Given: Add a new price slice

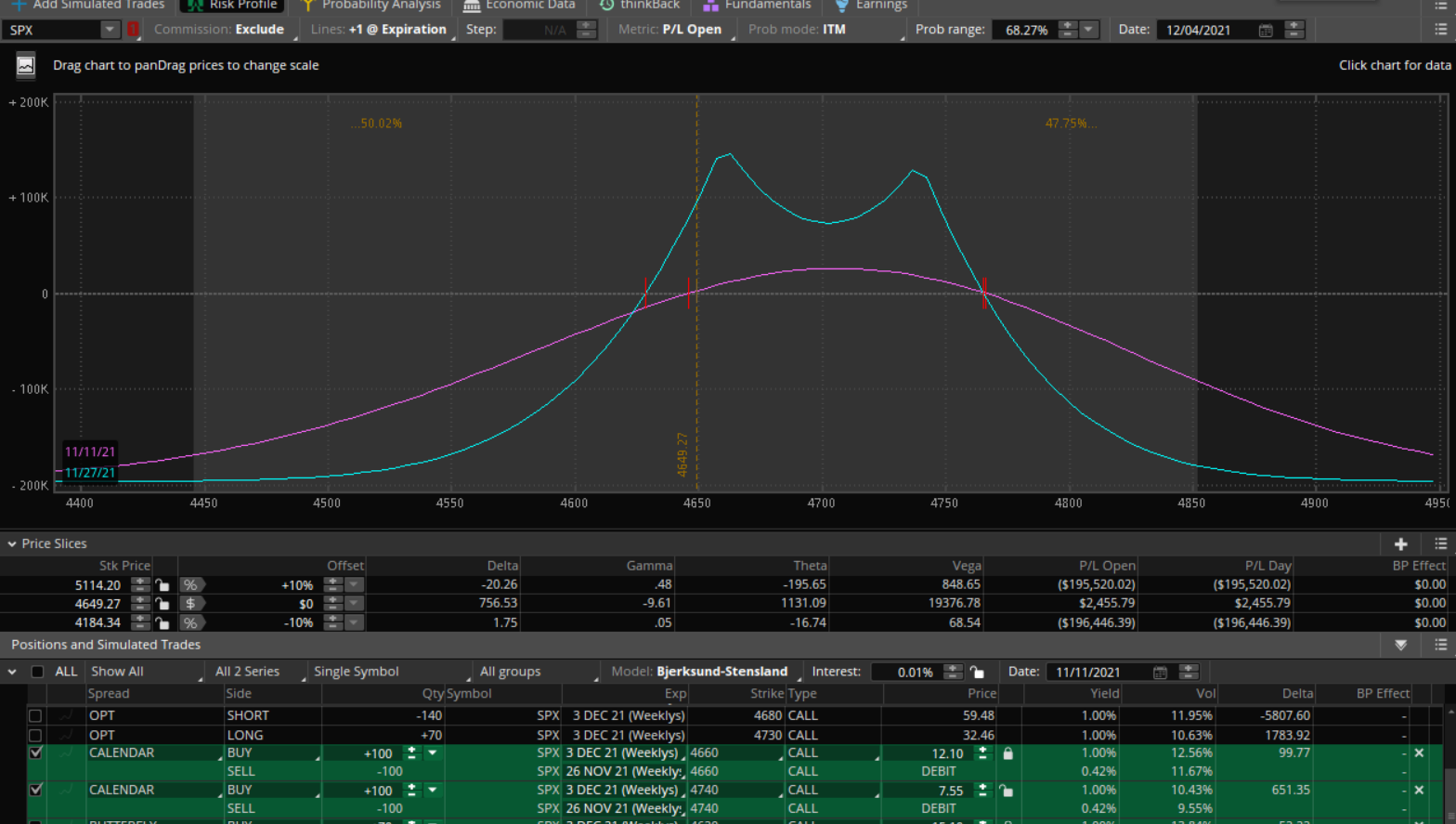Looking at the screenshot, I should click(x=1401, y=544).
